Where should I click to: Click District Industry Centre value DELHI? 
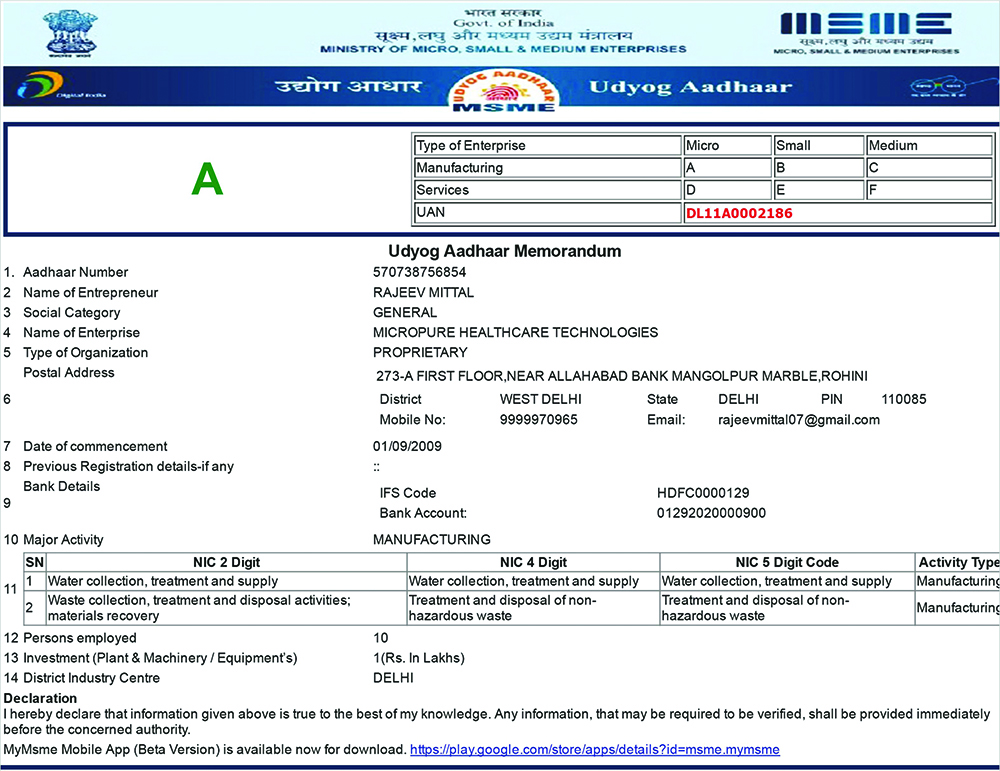click(393, 678)
